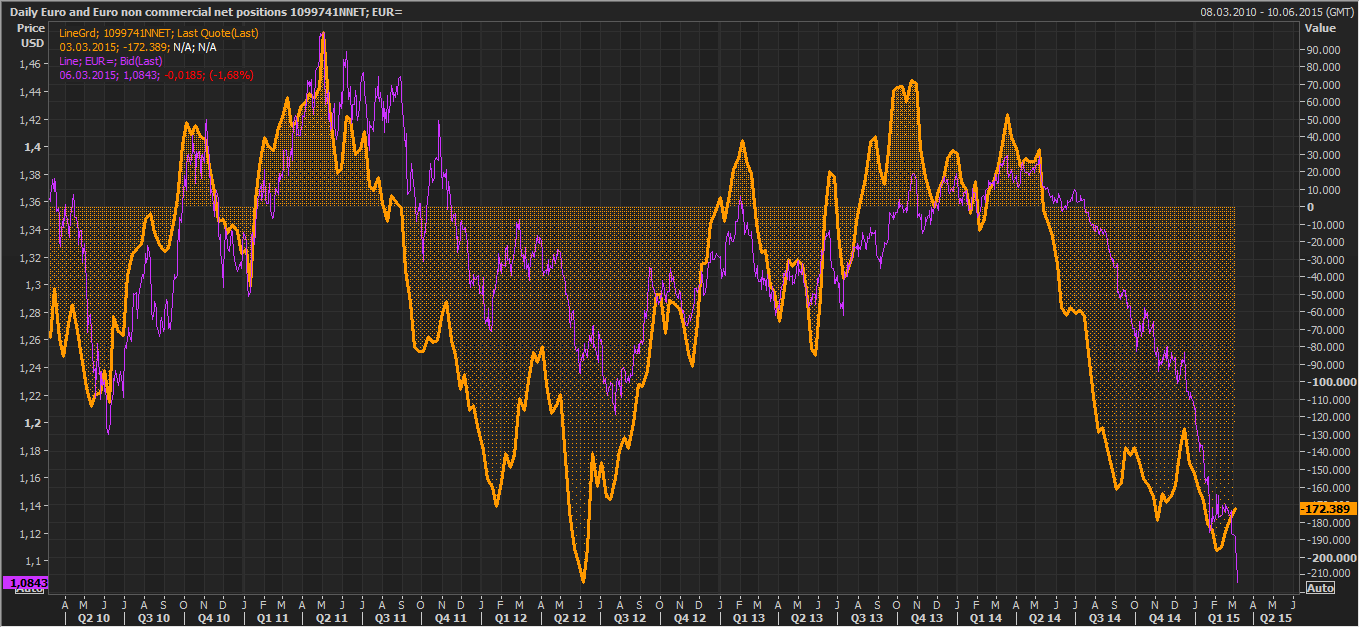Viewport: 1360px width, 628px height.
Task: Click the 0 label on the Value axis
Action: coord(1311,207)
